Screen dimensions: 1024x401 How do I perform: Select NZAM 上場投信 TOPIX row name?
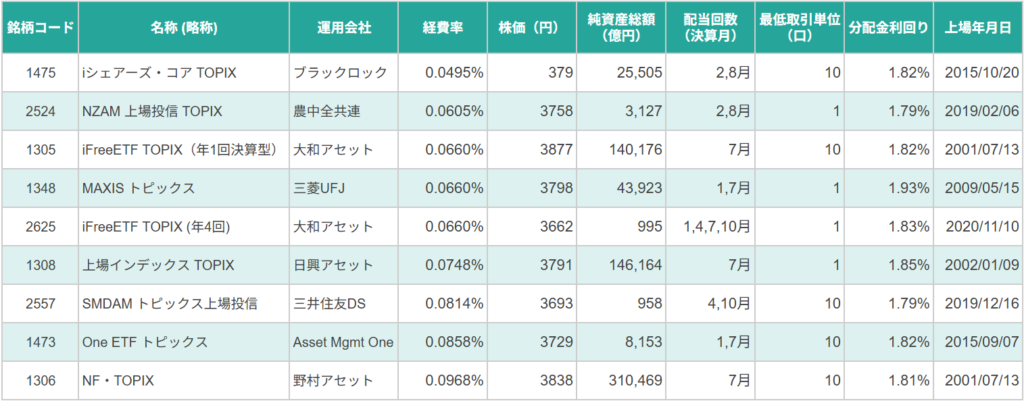152,111
